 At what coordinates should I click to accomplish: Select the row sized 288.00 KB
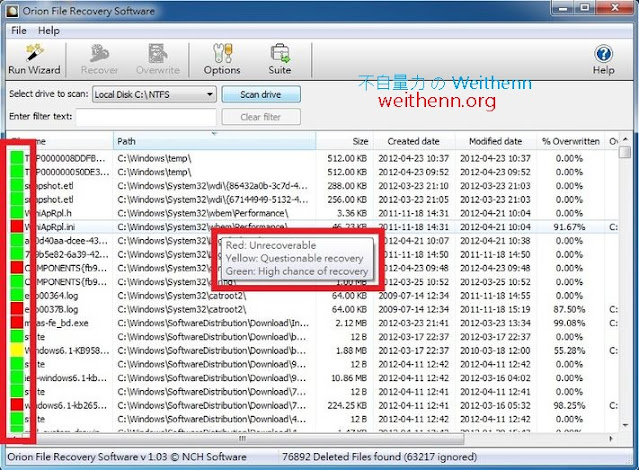(312, 186)
